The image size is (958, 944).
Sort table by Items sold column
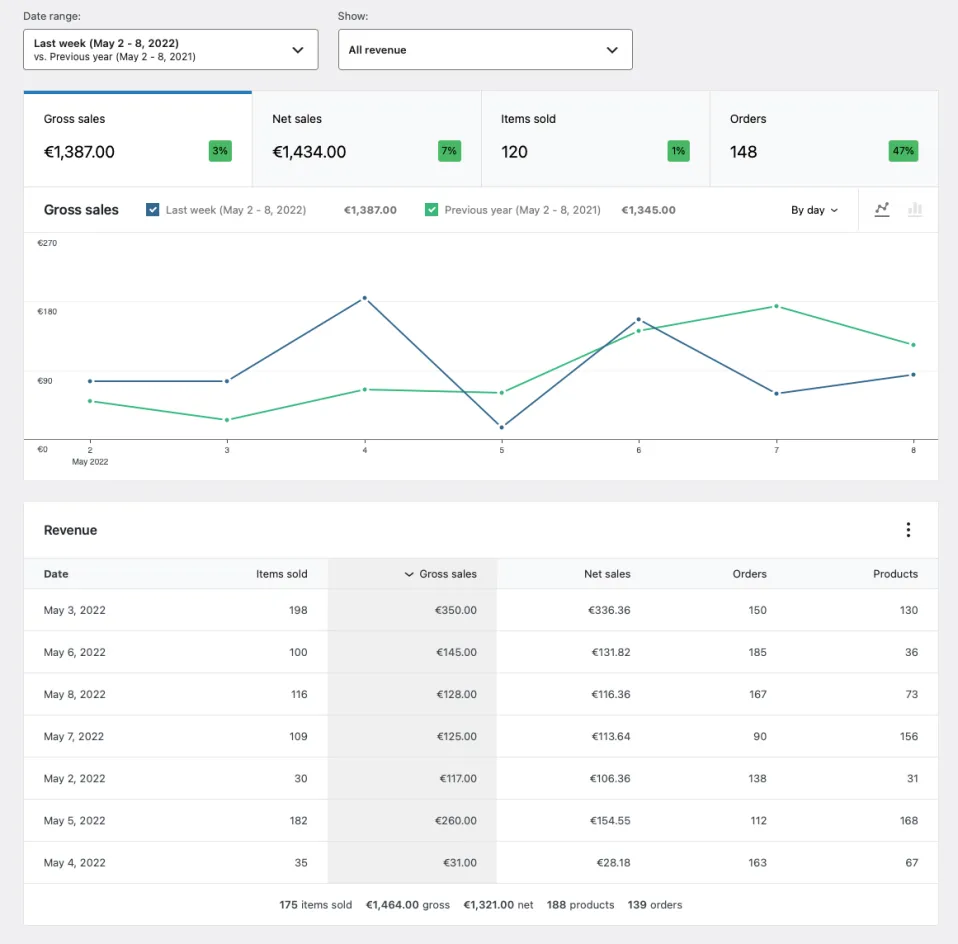282,574
